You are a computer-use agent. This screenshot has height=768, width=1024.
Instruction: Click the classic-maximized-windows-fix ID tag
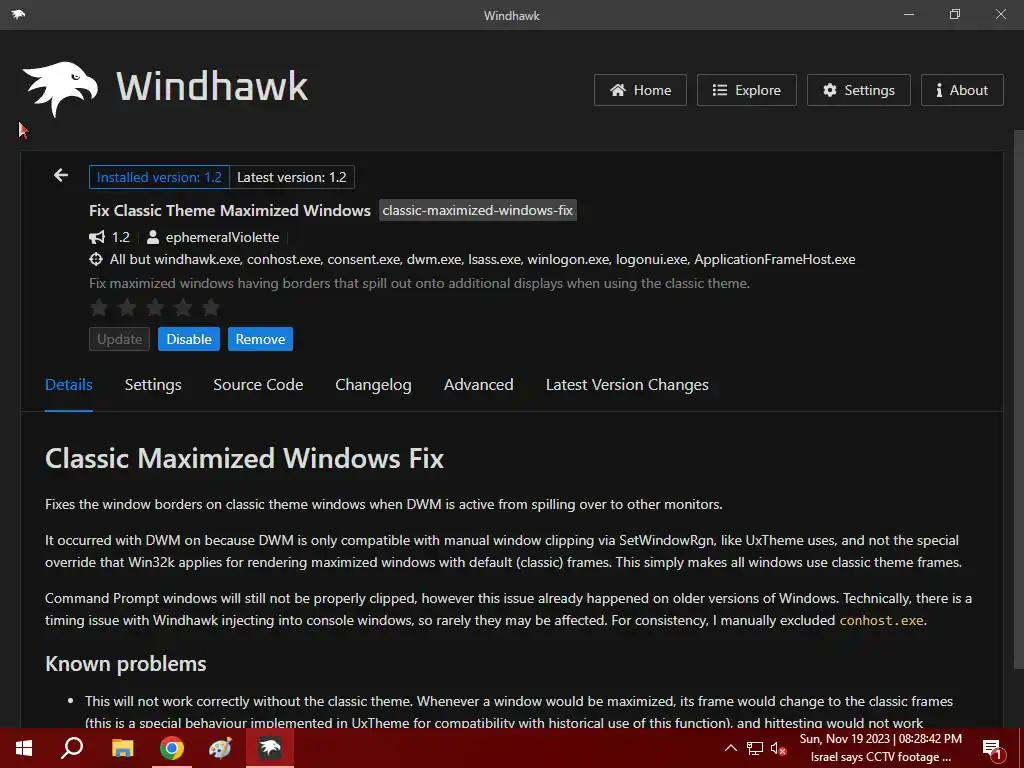pos(477,210)
